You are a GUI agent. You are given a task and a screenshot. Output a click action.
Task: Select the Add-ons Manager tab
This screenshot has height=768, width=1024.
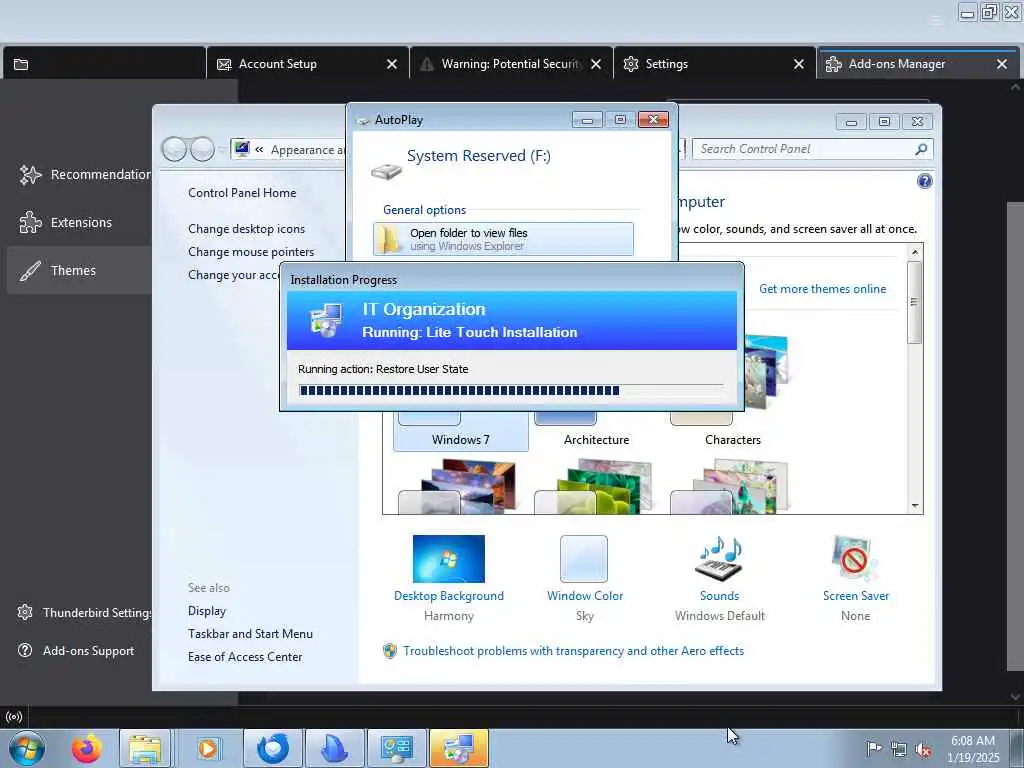coord(917,64)
